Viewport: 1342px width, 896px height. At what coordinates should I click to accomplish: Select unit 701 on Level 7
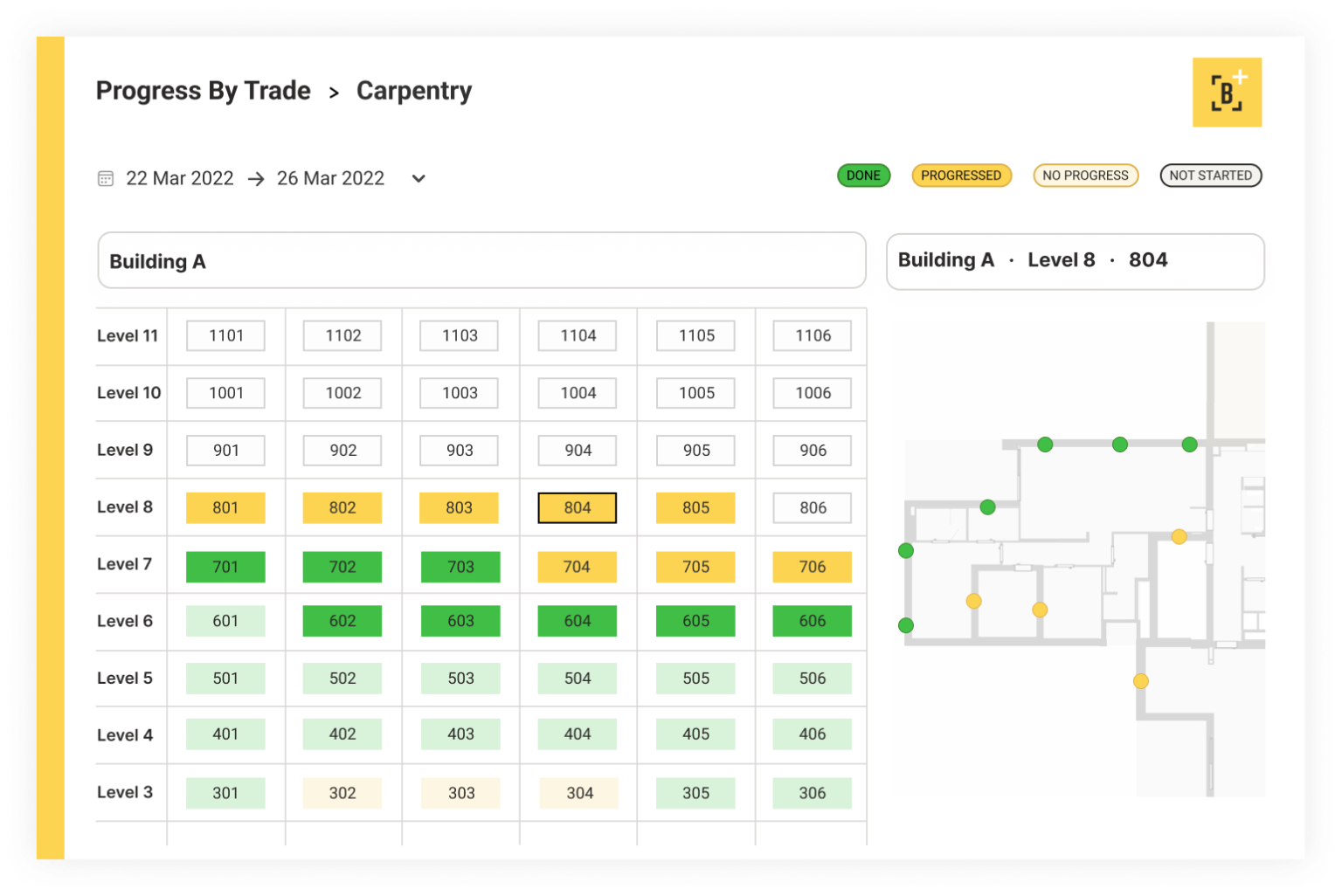(x=225, y=566)
